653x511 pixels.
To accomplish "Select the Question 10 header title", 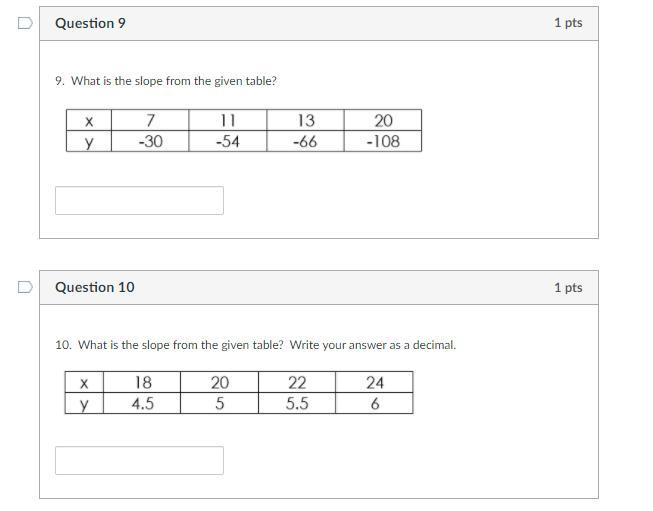I will (95, 287).
